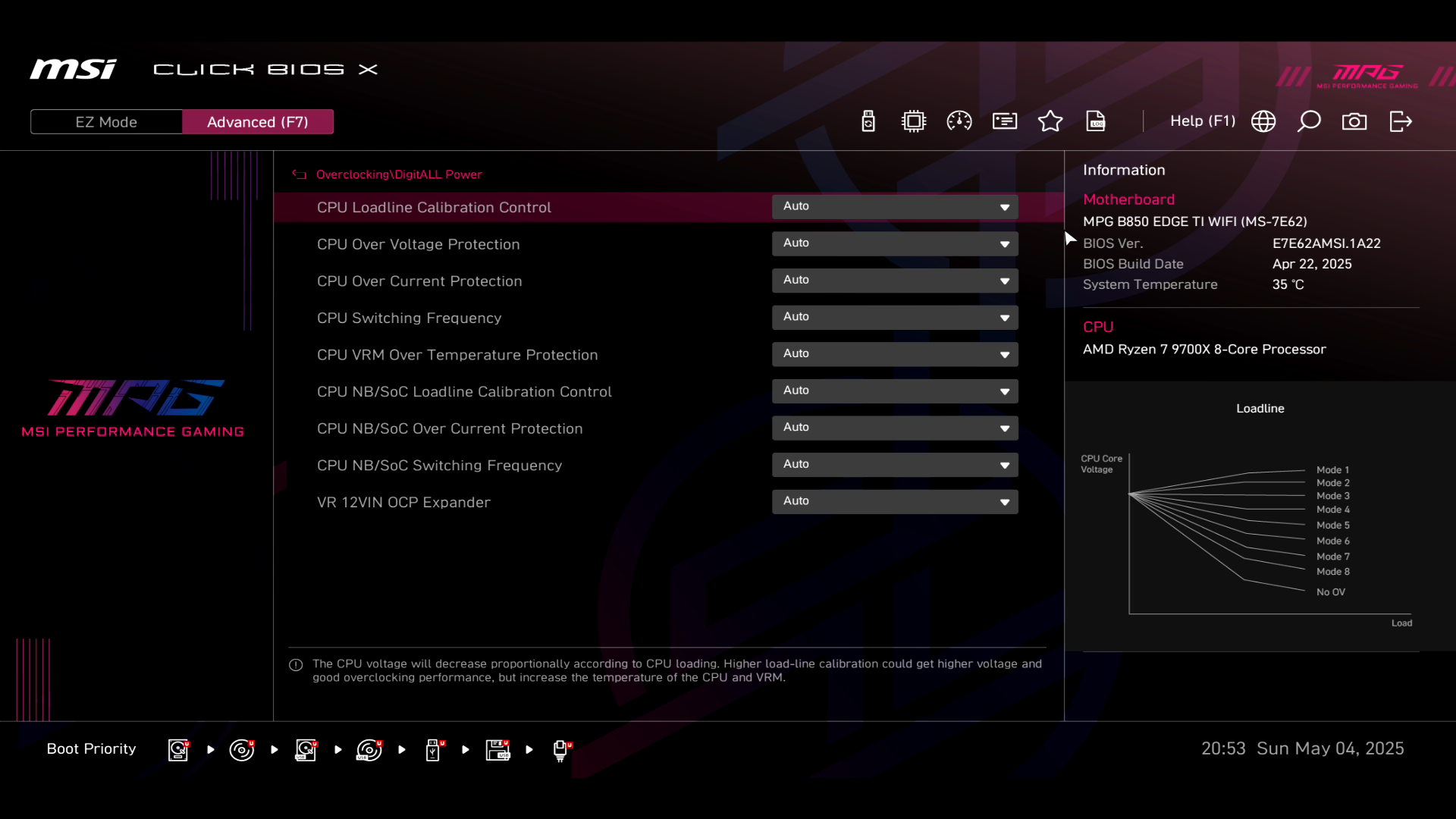Click Help (F1) button
The height and width of the screenshot is (819, 1456).
pyautogui.click(x=1202, y=121)
